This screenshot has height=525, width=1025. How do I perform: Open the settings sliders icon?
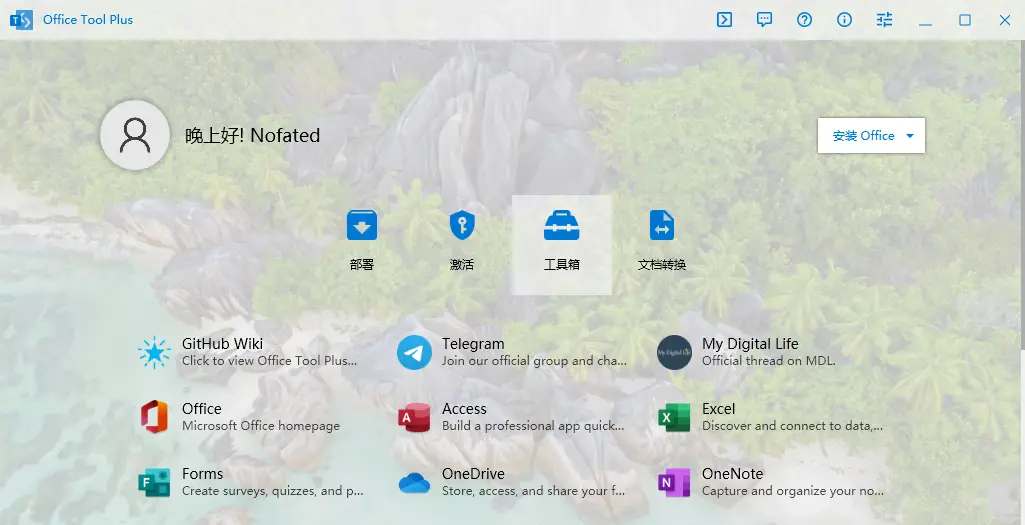[885, 20]
